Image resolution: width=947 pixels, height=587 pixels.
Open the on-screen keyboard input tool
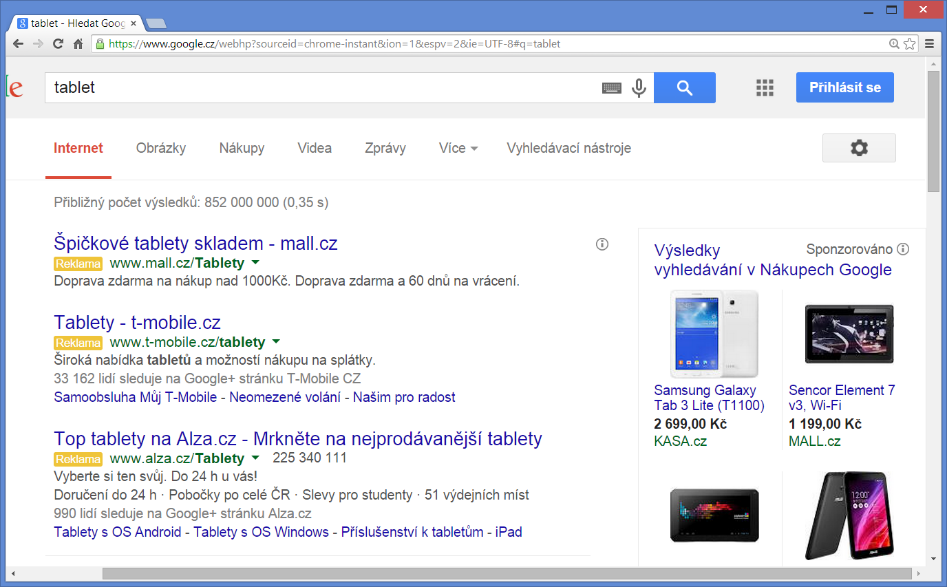tap(611, 88)
